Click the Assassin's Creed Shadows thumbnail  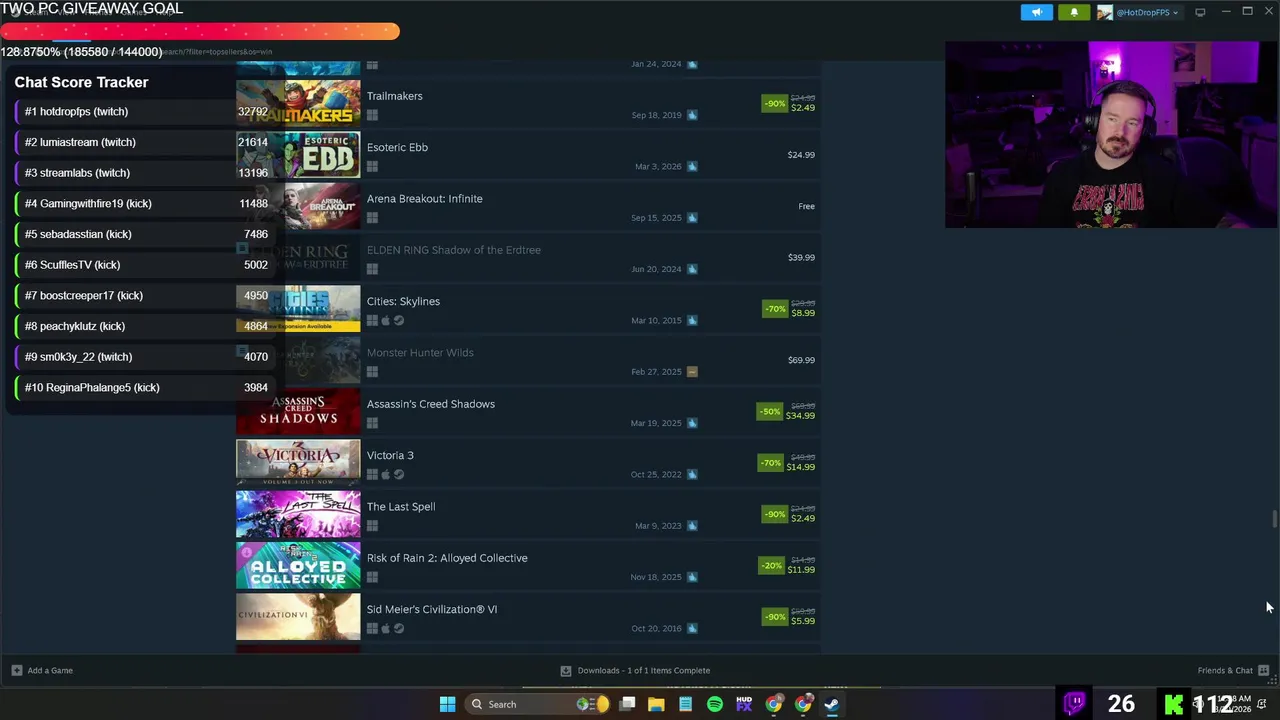[298, 411]
